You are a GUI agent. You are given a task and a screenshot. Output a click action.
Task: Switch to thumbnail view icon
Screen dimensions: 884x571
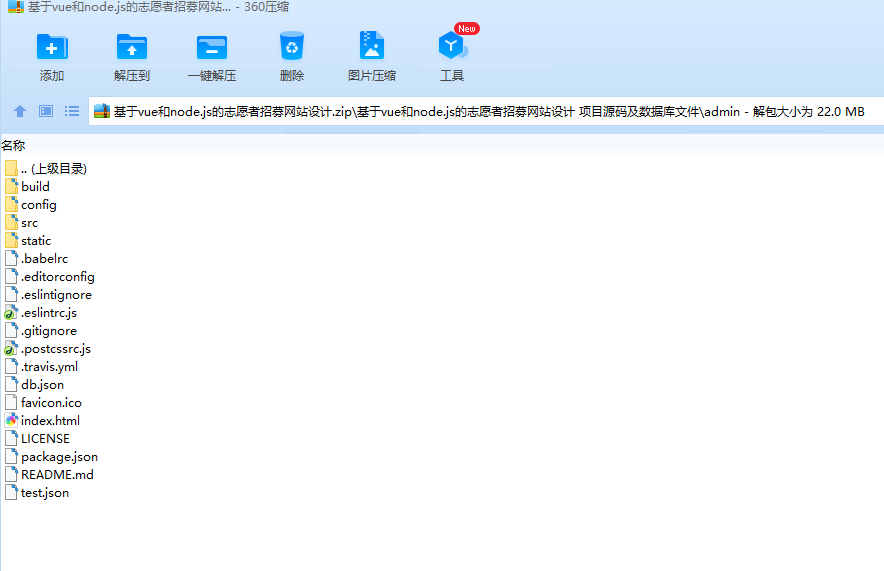tap(46, 111)
